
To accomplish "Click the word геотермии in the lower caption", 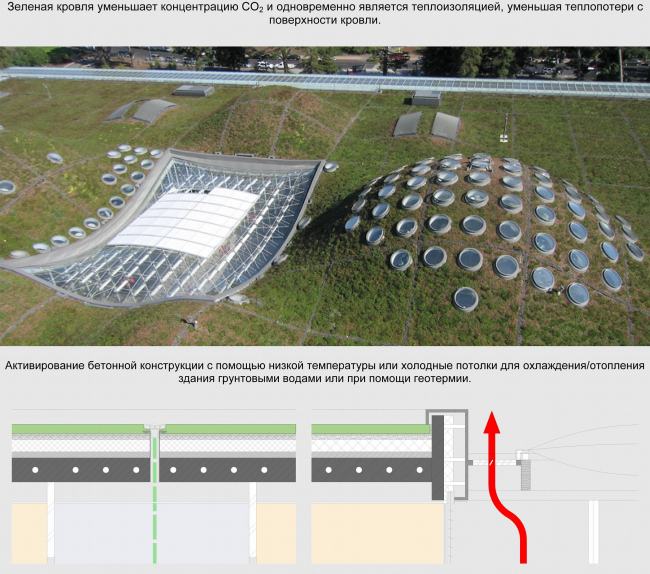I will (438, 378).
